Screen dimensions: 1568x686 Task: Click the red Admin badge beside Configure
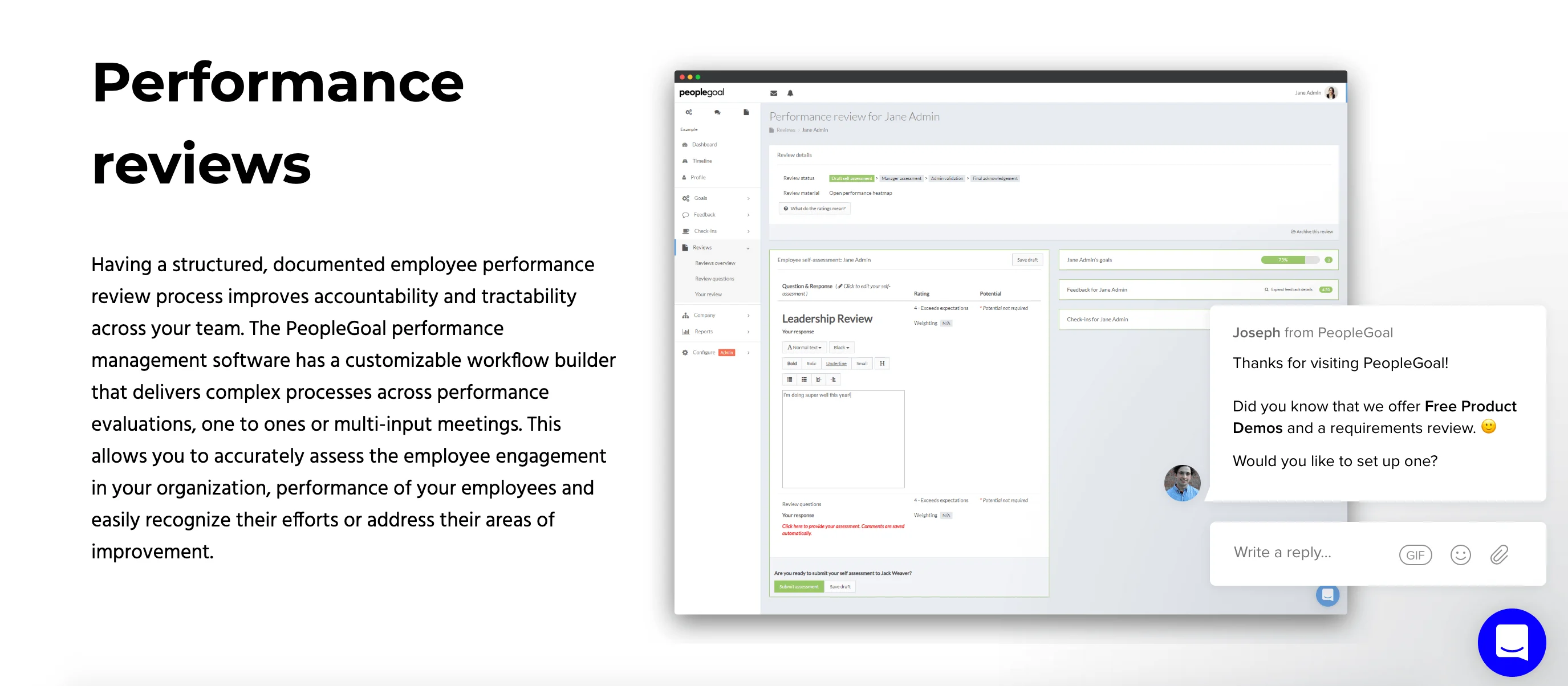[727, 353]
